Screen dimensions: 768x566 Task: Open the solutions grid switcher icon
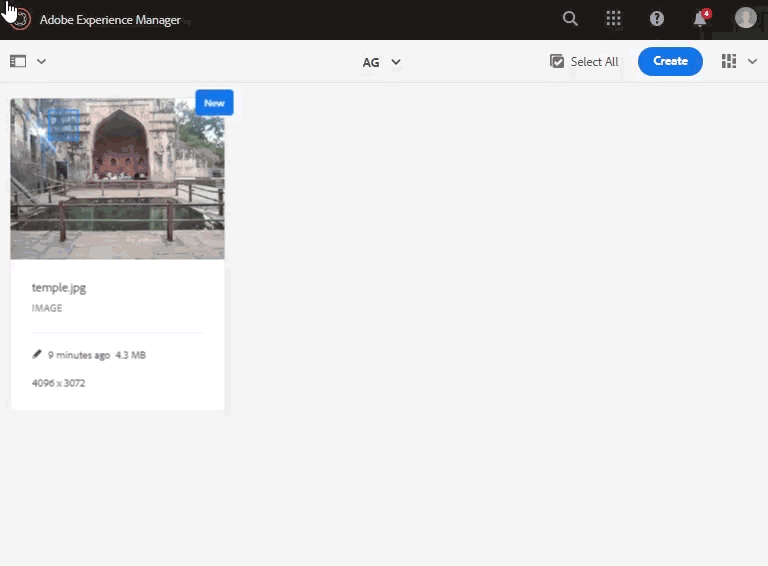pos(613,19)
